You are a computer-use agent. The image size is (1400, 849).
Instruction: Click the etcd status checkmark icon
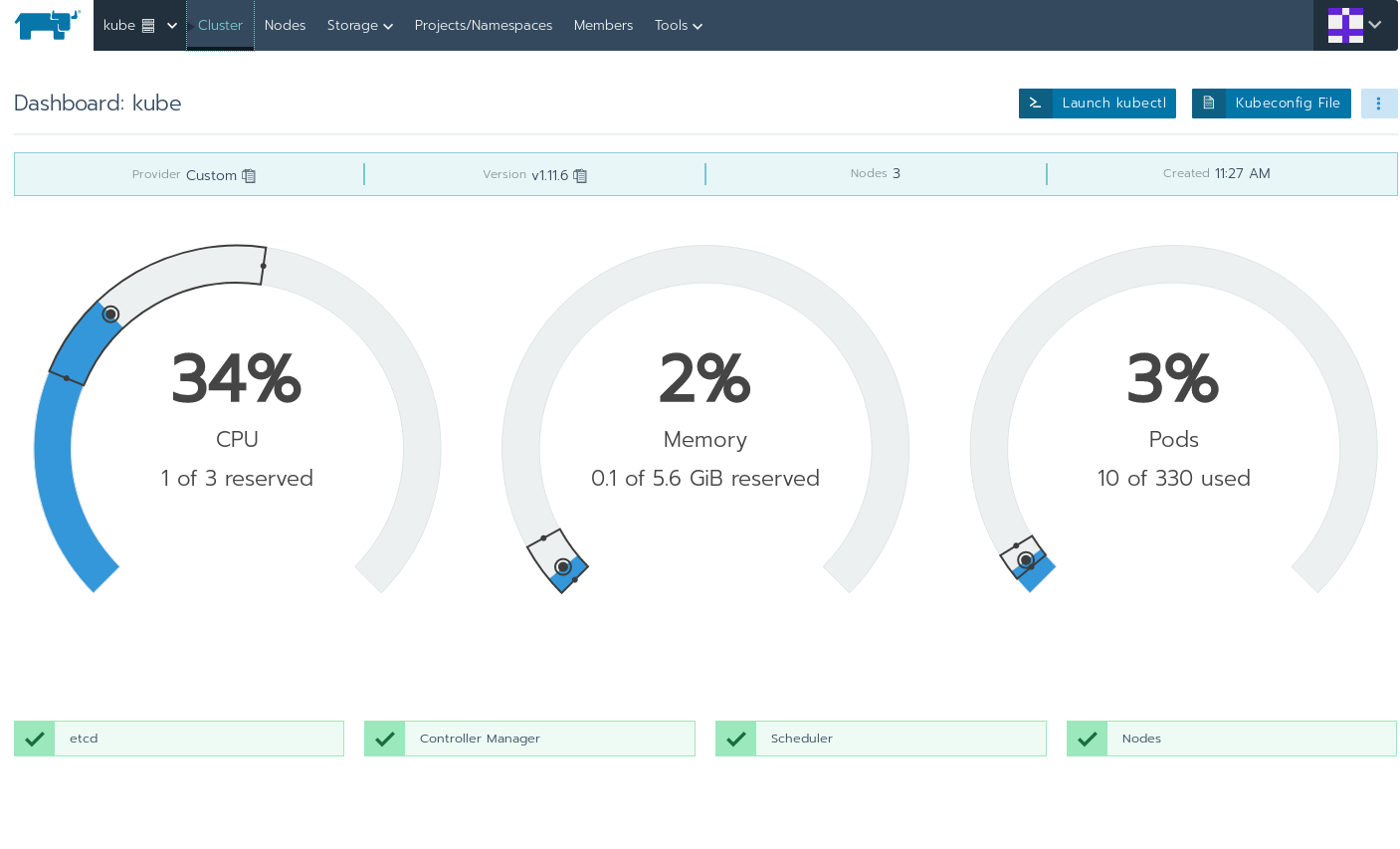(x=35, y=739)
